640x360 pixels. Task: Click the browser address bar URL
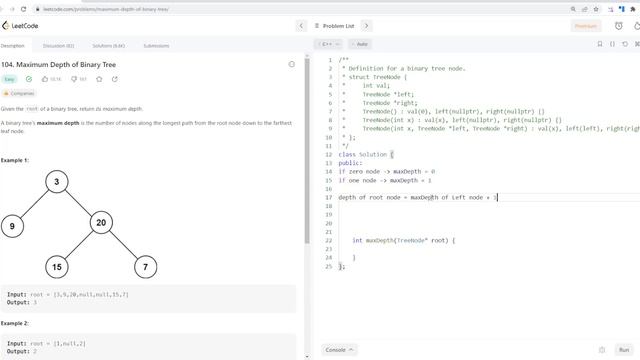point(106,9)
